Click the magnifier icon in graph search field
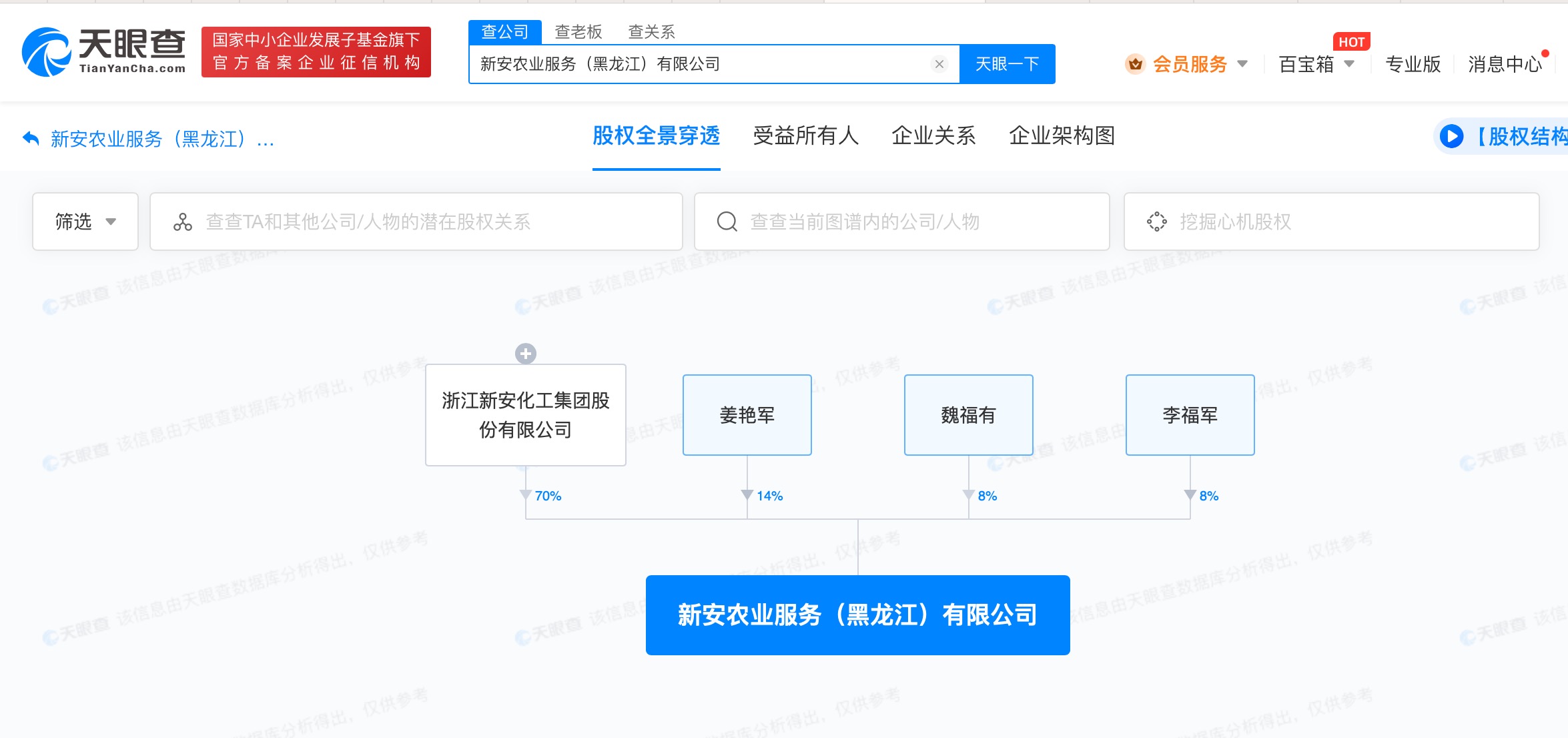The width and height of the screenshot is (1568, 738). pyautogui.click(x=727, y=222)
